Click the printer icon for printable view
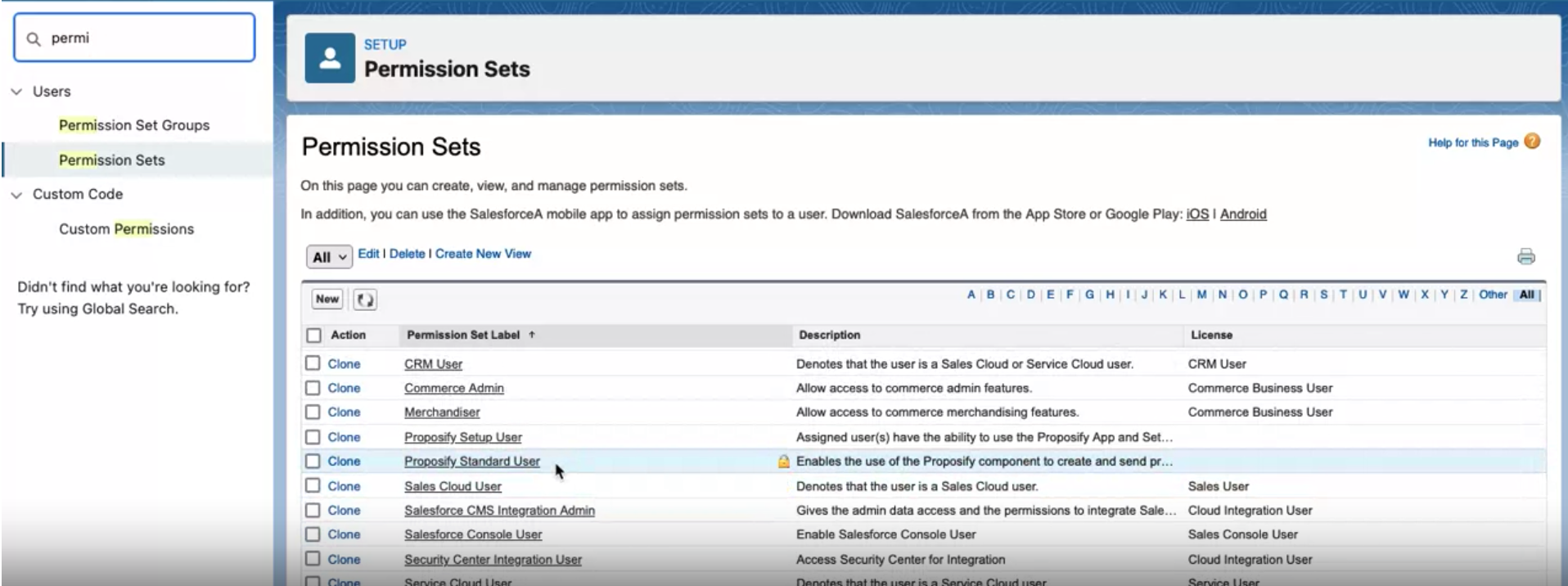1568x586 pixels. [1526, 256]
